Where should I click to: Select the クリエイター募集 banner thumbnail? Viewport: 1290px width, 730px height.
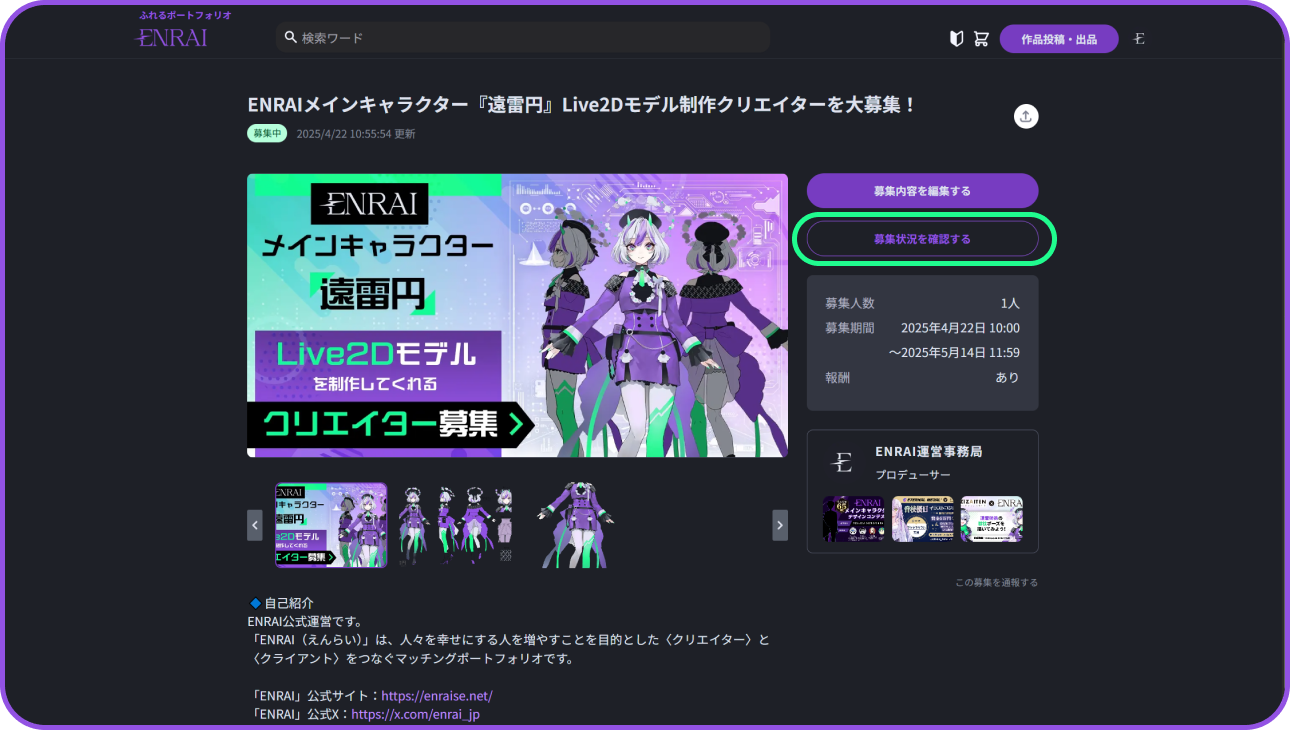(331, 525)
